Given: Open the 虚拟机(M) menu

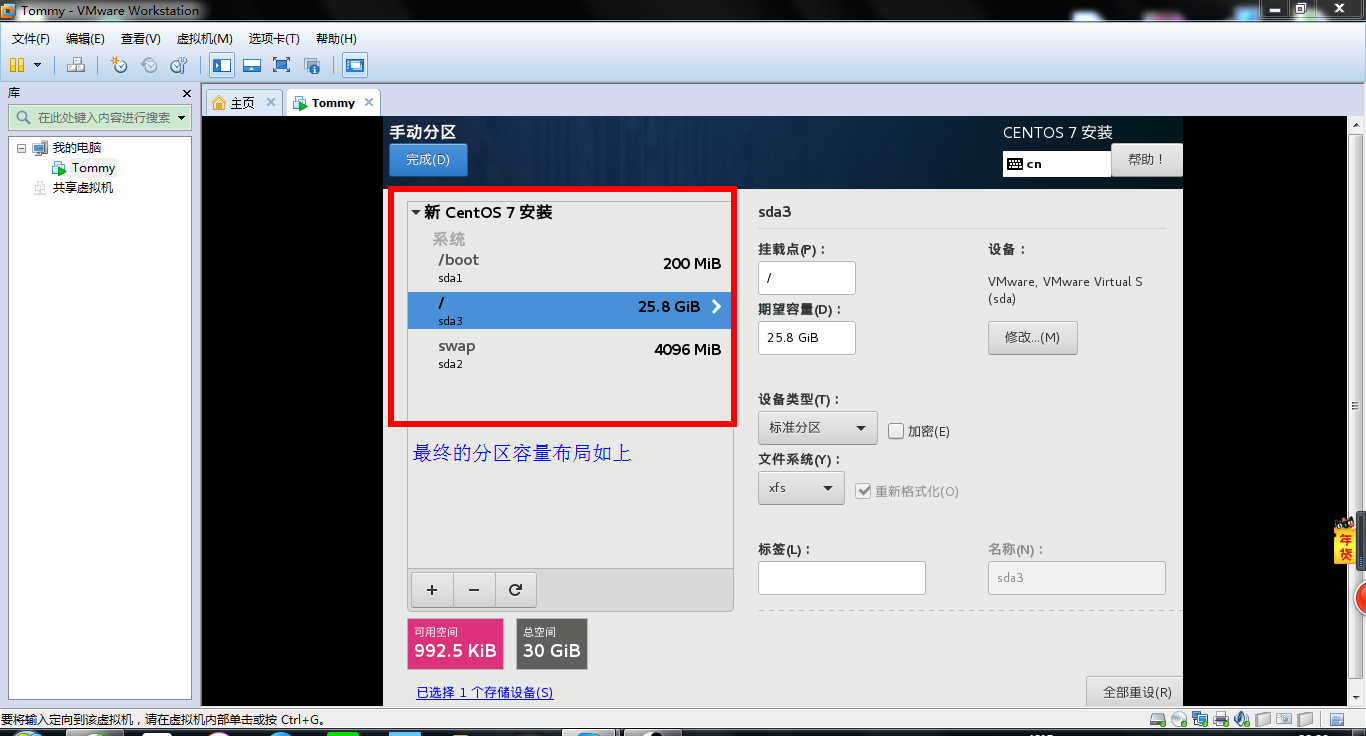Looking at the screenshot, I should pos(205,39).
